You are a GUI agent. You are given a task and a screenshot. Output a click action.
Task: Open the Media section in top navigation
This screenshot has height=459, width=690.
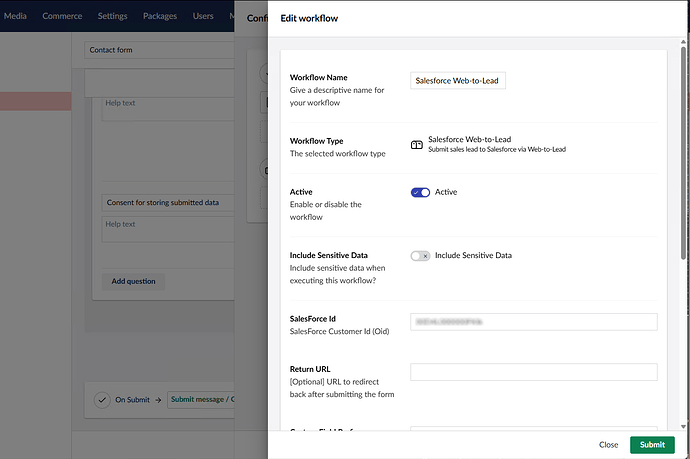(x=15, y=16)
